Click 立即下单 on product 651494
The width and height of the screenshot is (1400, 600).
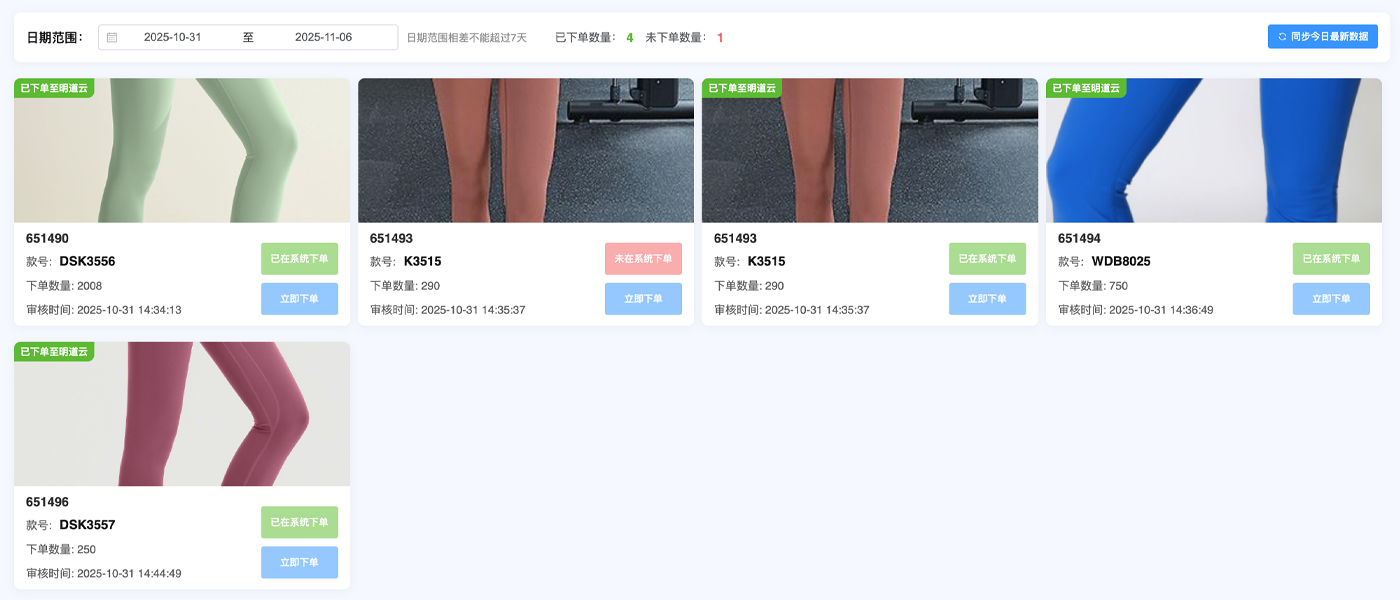coord(1331,298)
